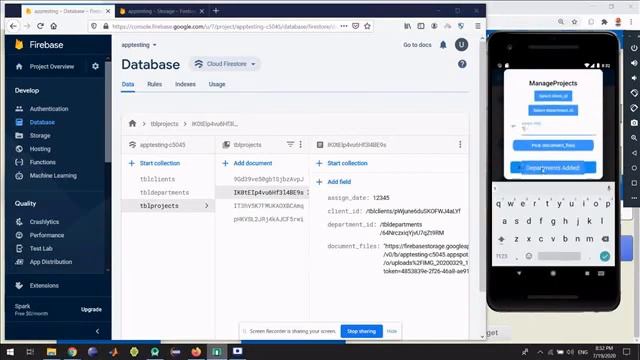Open Test Lab in sidebar
Image resolution: width=640 pixels, height=360 pixels.
41,248
